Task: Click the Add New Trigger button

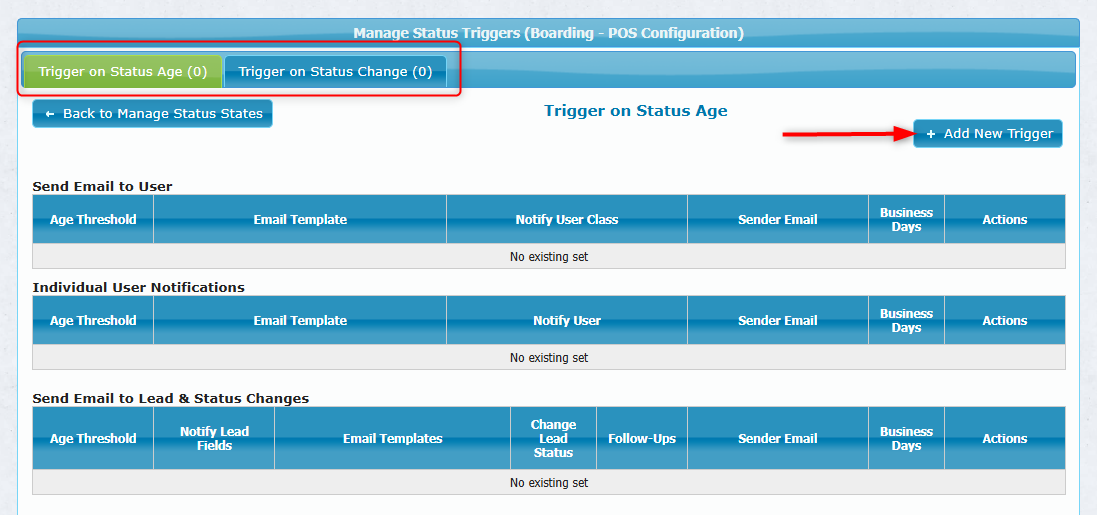Action: [x=988, y=134]
